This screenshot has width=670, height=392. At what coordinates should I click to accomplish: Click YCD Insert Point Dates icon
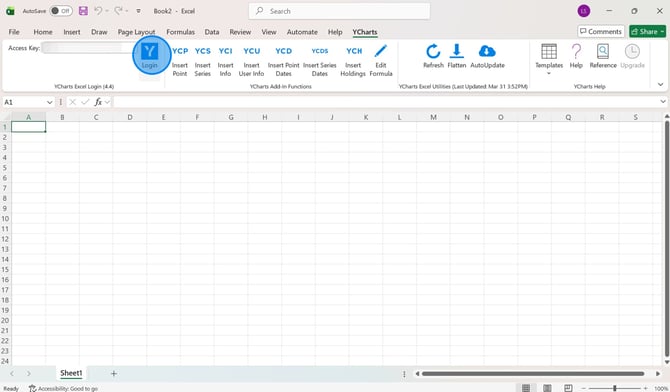[283, 51]
